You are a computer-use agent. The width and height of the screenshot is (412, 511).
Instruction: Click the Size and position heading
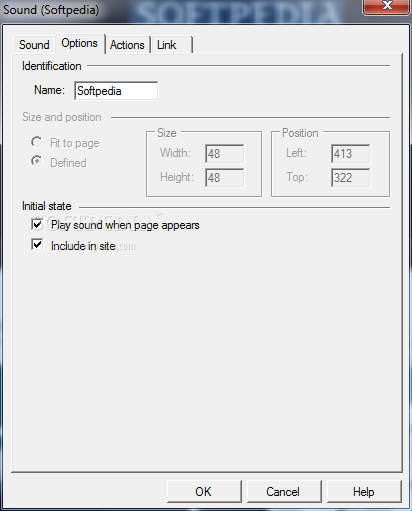(x=62, y=117)
